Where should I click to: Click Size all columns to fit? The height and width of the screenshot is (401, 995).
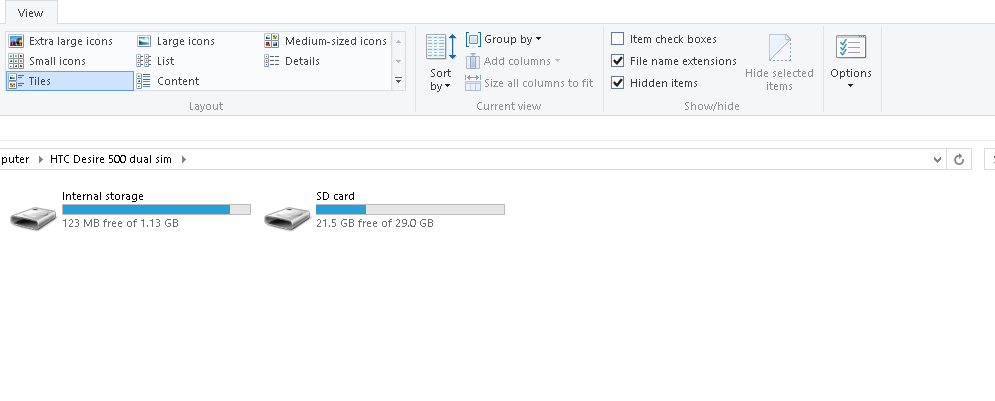tap(529, 83)
